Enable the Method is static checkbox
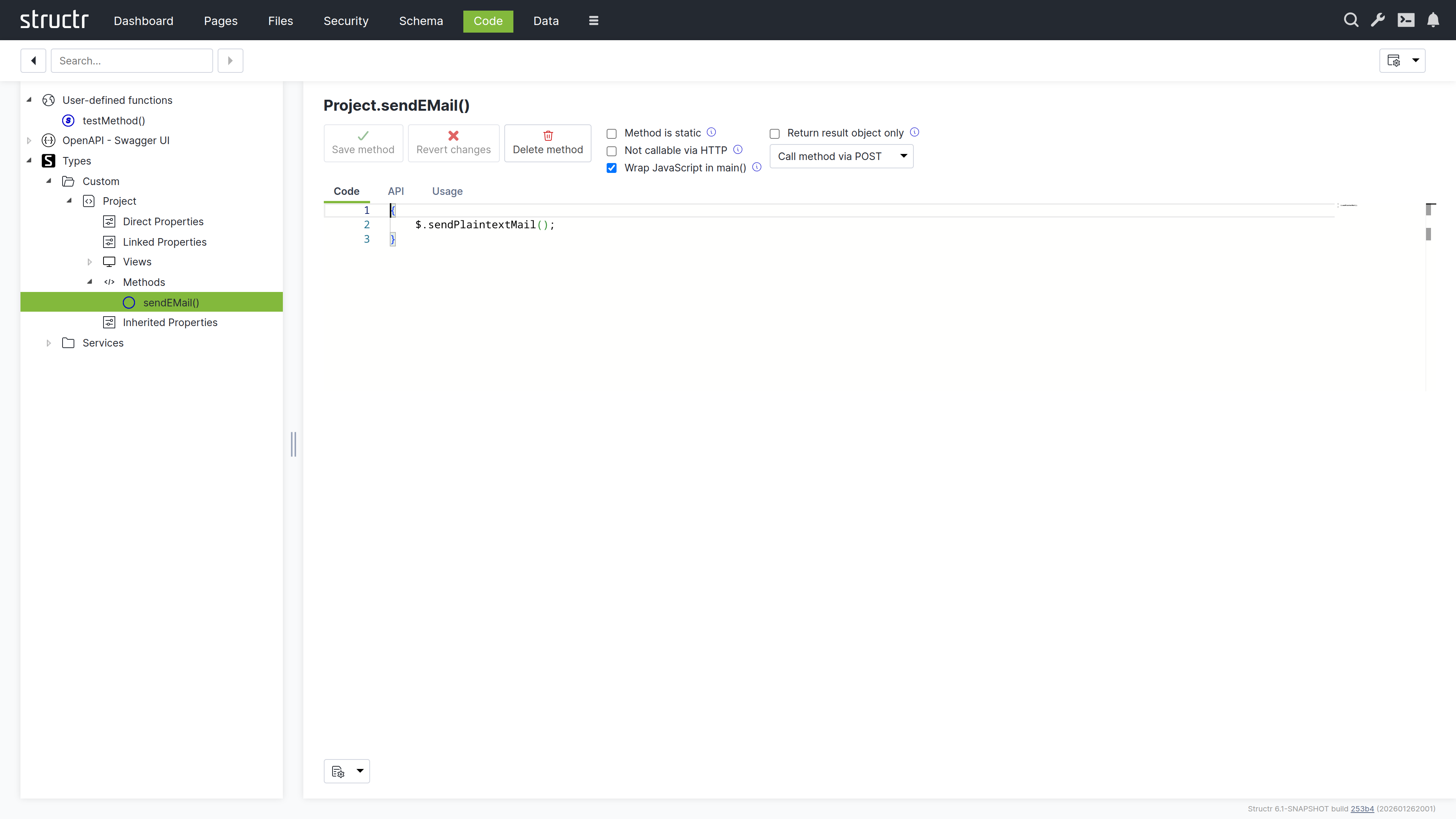 [612, 133]
